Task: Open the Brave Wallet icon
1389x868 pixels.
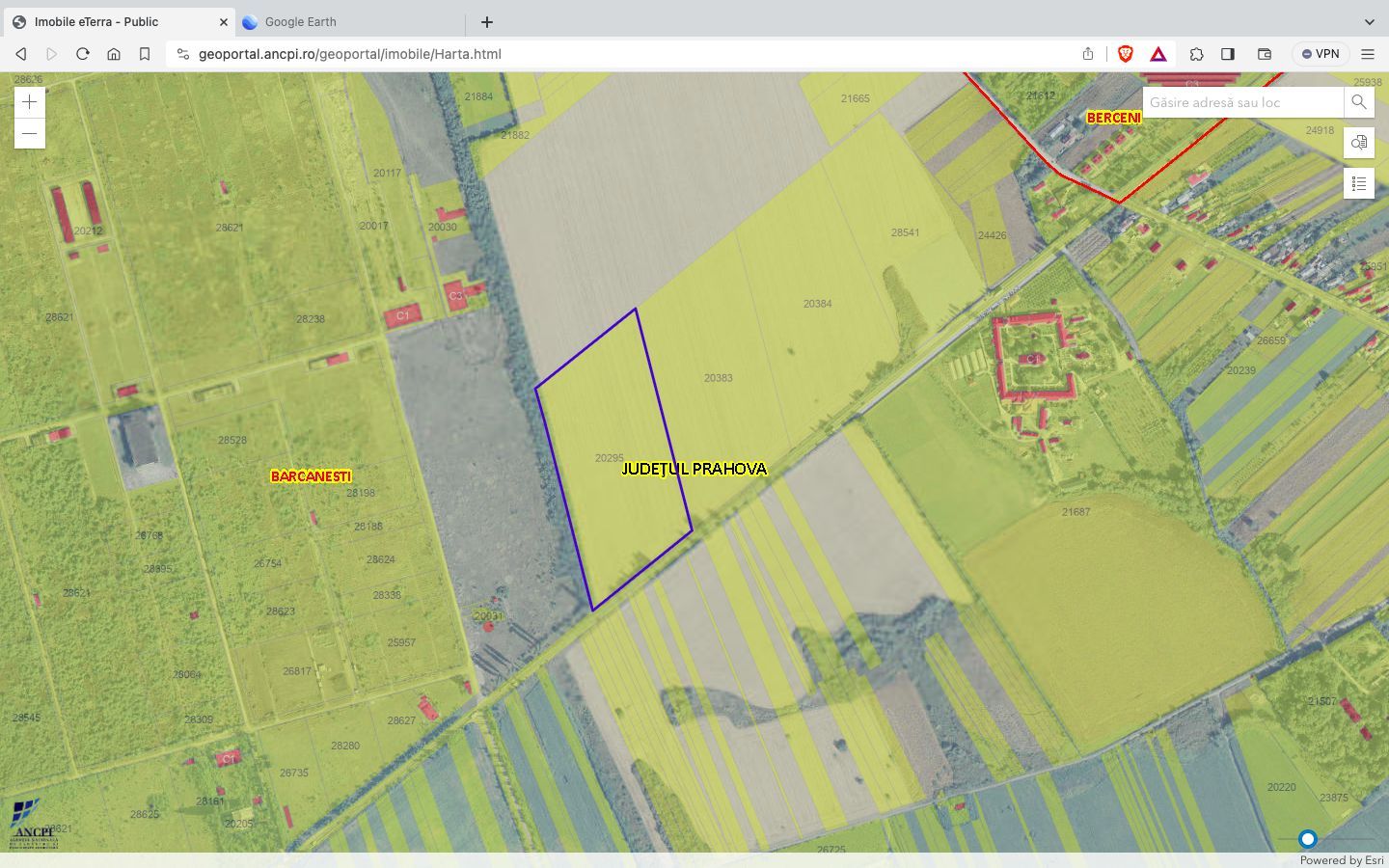Action: click(1265, 54)
